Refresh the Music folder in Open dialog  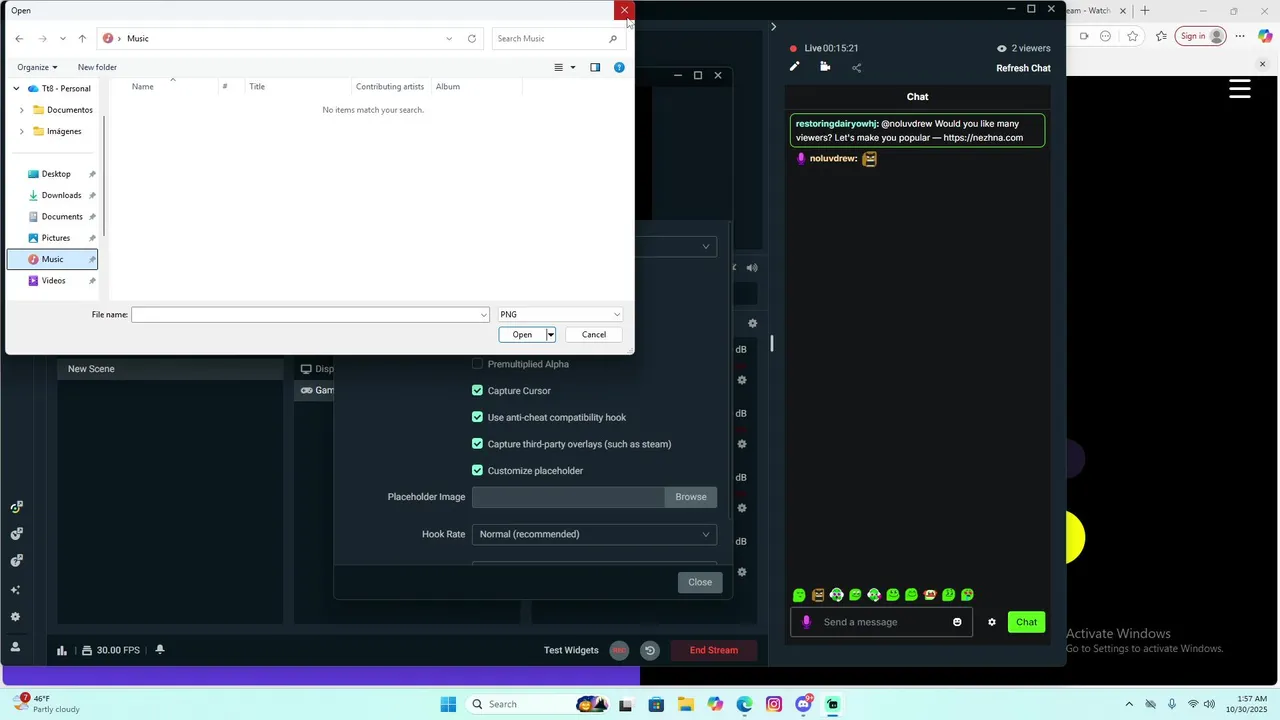coord(472,39)
